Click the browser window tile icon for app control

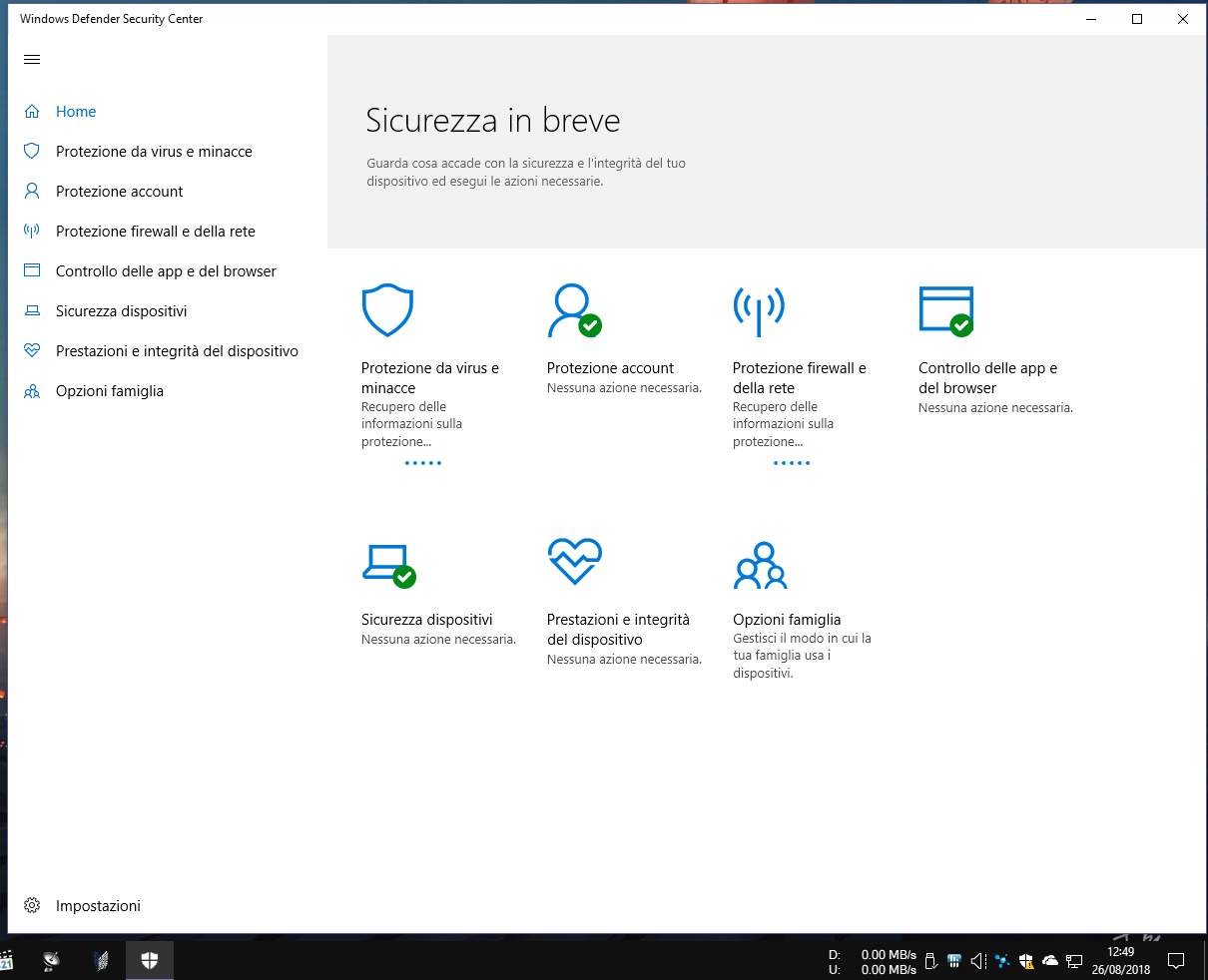point(945,310)
